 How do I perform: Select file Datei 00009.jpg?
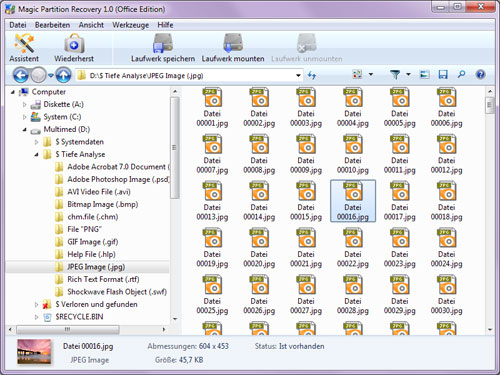pos(306,155)
